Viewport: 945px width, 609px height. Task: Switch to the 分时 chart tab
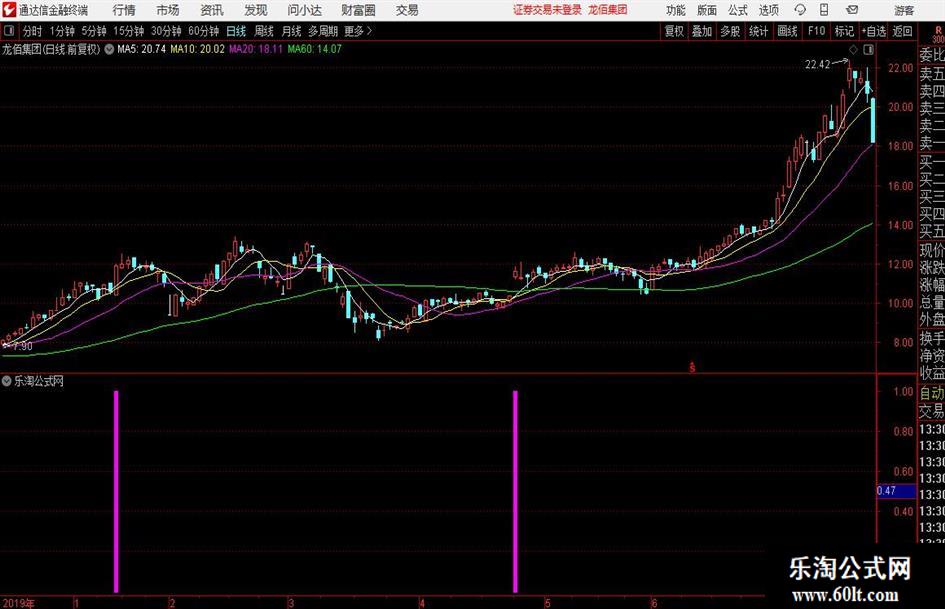[x=32, y=31]
